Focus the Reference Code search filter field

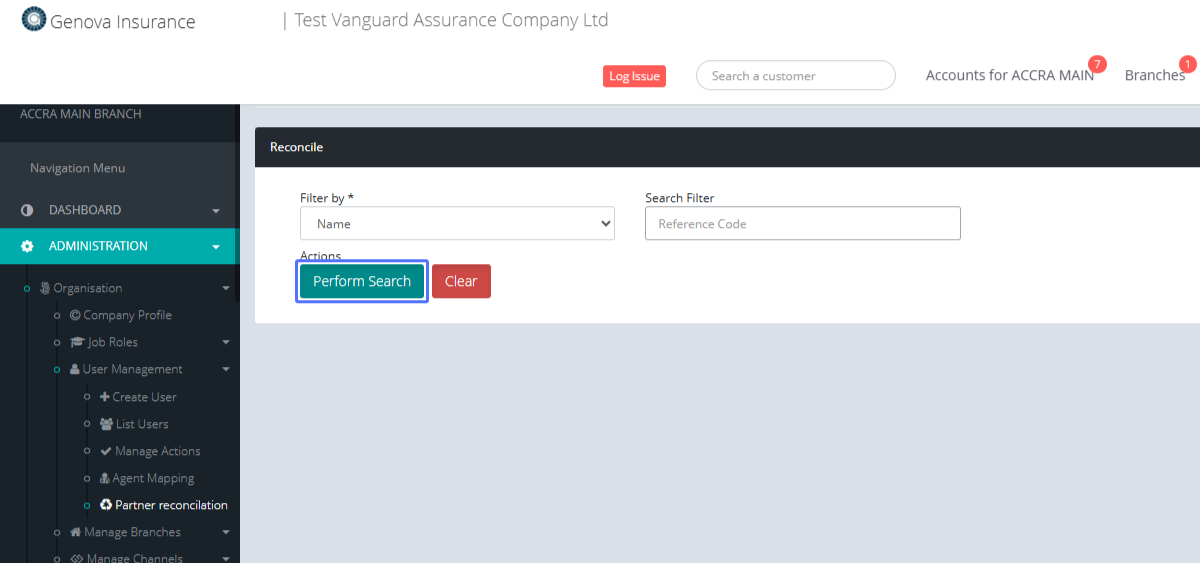(802, 224)
